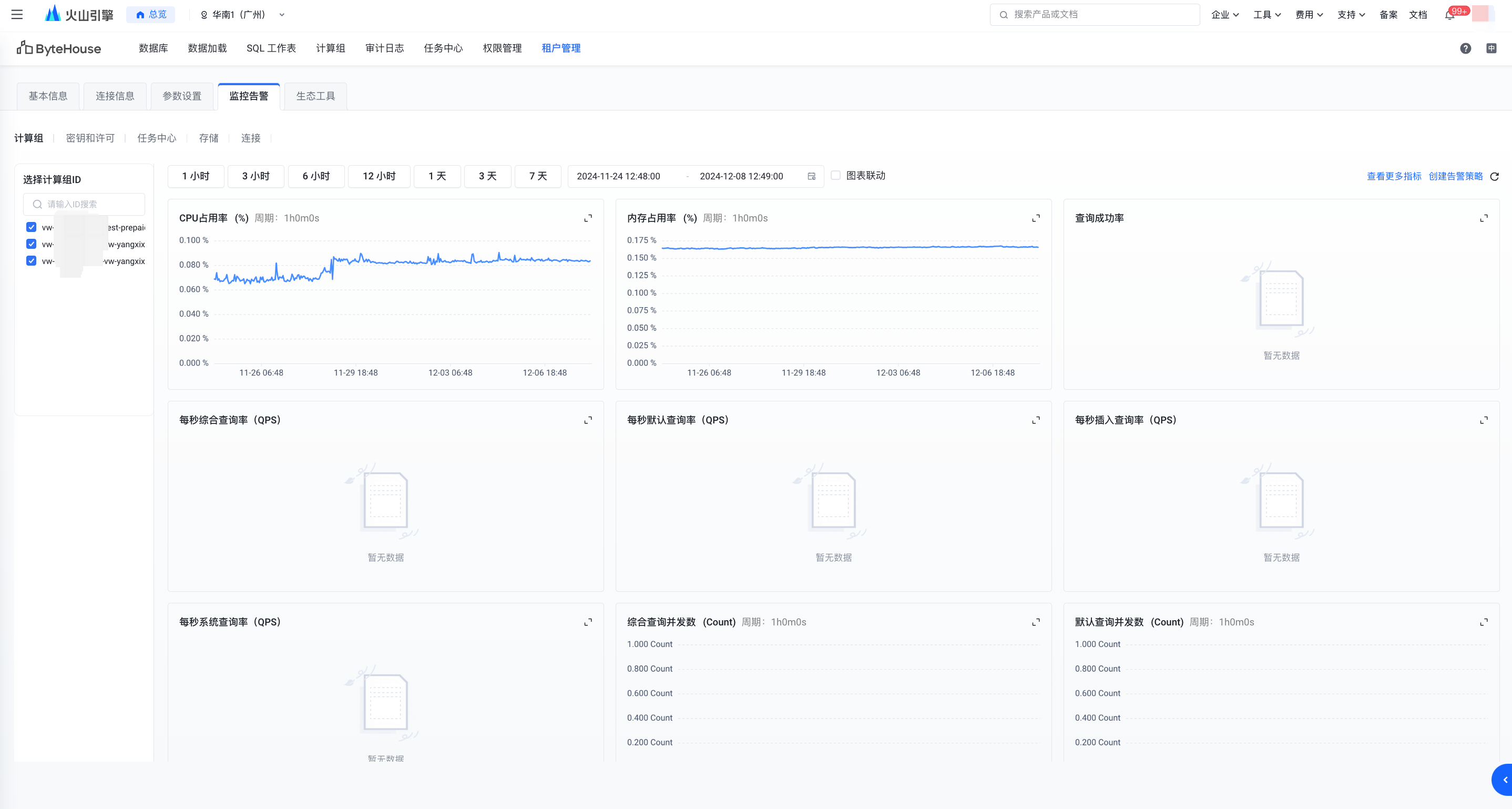Screen dimensions: 1512x809
Task: Expand the CPU占用率 chart to fullscreen
Action: (588, 218)
